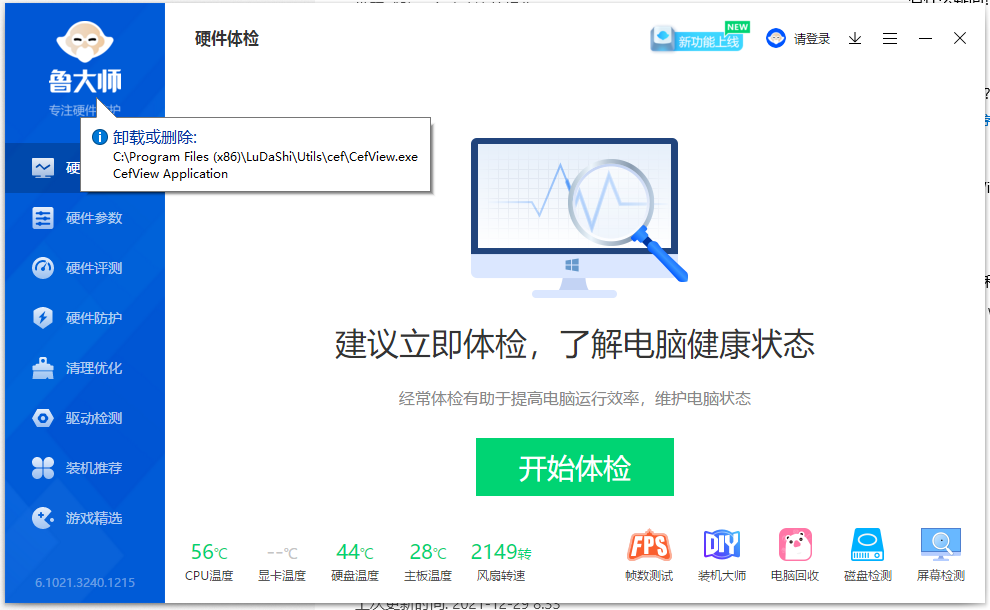Select the 硬件体检 monitor icon in sidebar

[x=43, y=168]
